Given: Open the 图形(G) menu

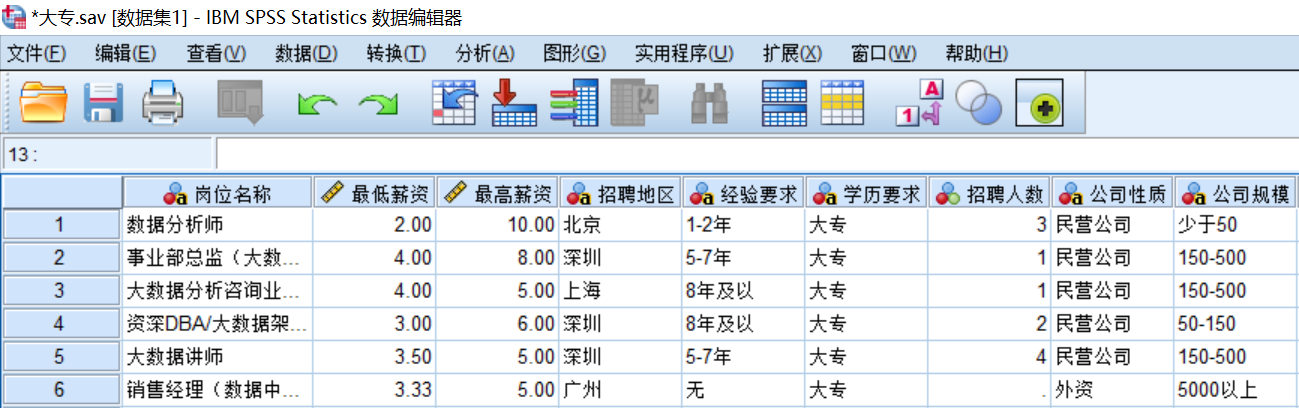Looking at the screenshot, I should click(575, 53).
